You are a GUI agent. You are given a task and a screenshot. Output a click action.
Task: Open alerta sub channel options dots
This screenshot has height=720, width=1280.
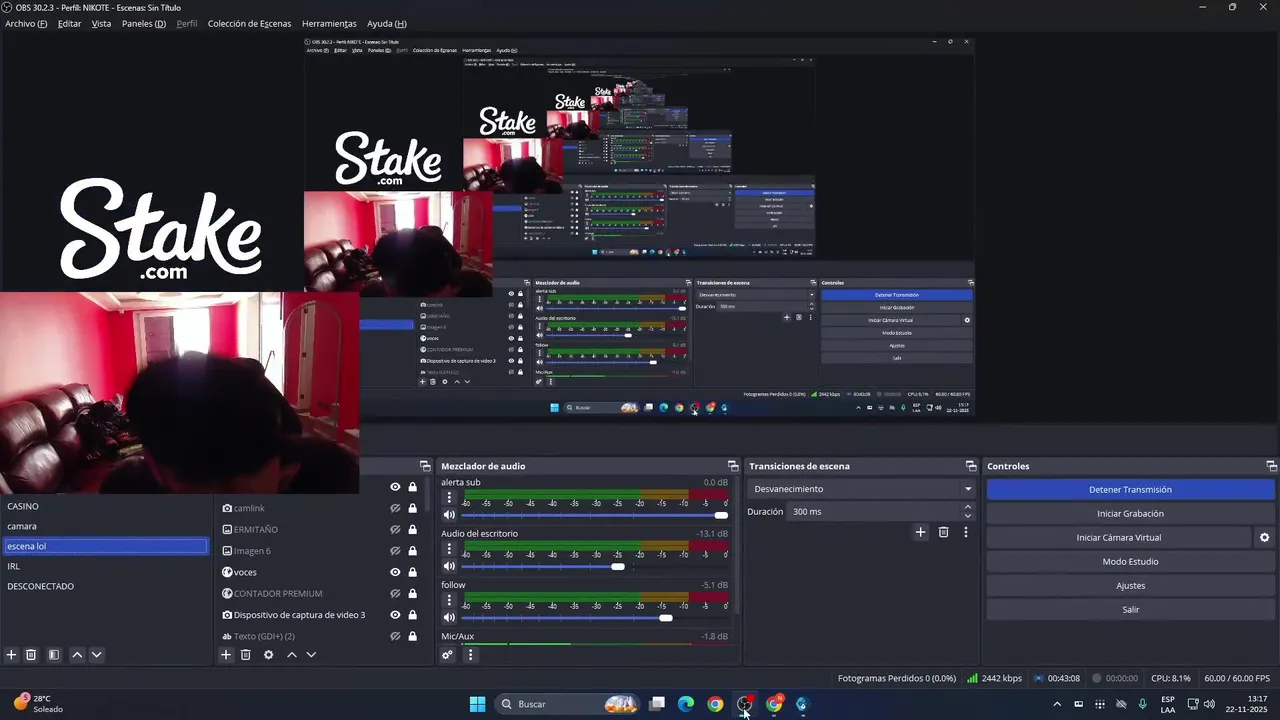click(x=449, y=497)
